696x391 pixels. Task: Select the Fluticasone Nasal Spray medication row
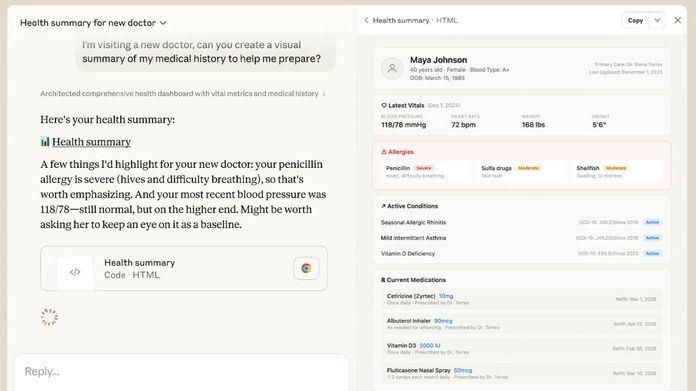pos(522,373)
